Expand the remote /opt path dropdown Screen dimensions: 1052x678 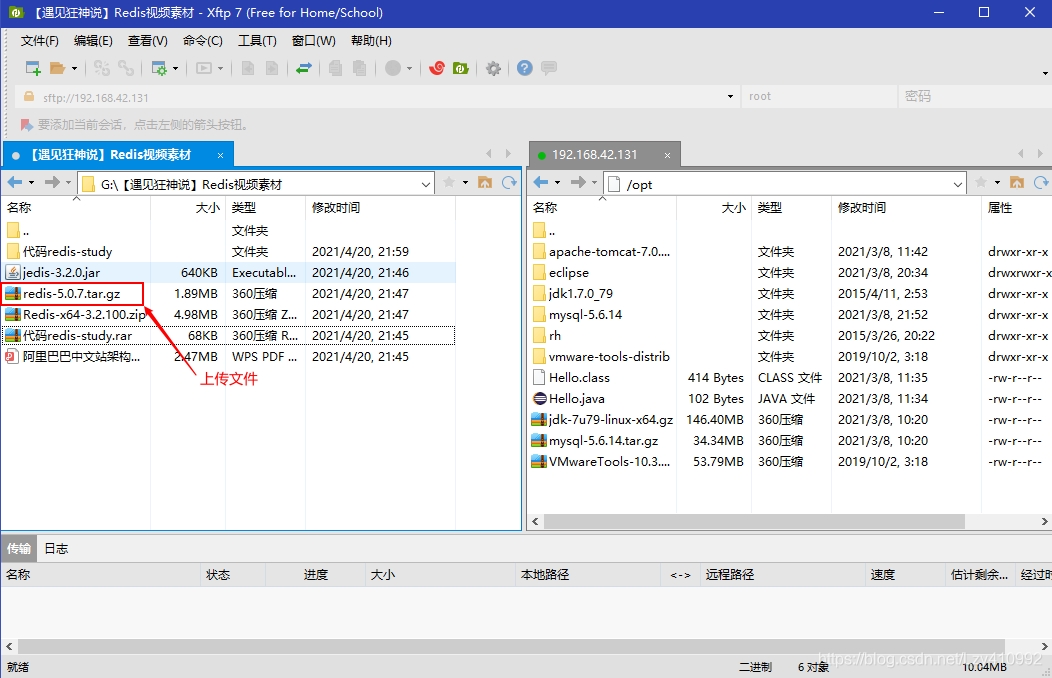(x=958, y=184)
